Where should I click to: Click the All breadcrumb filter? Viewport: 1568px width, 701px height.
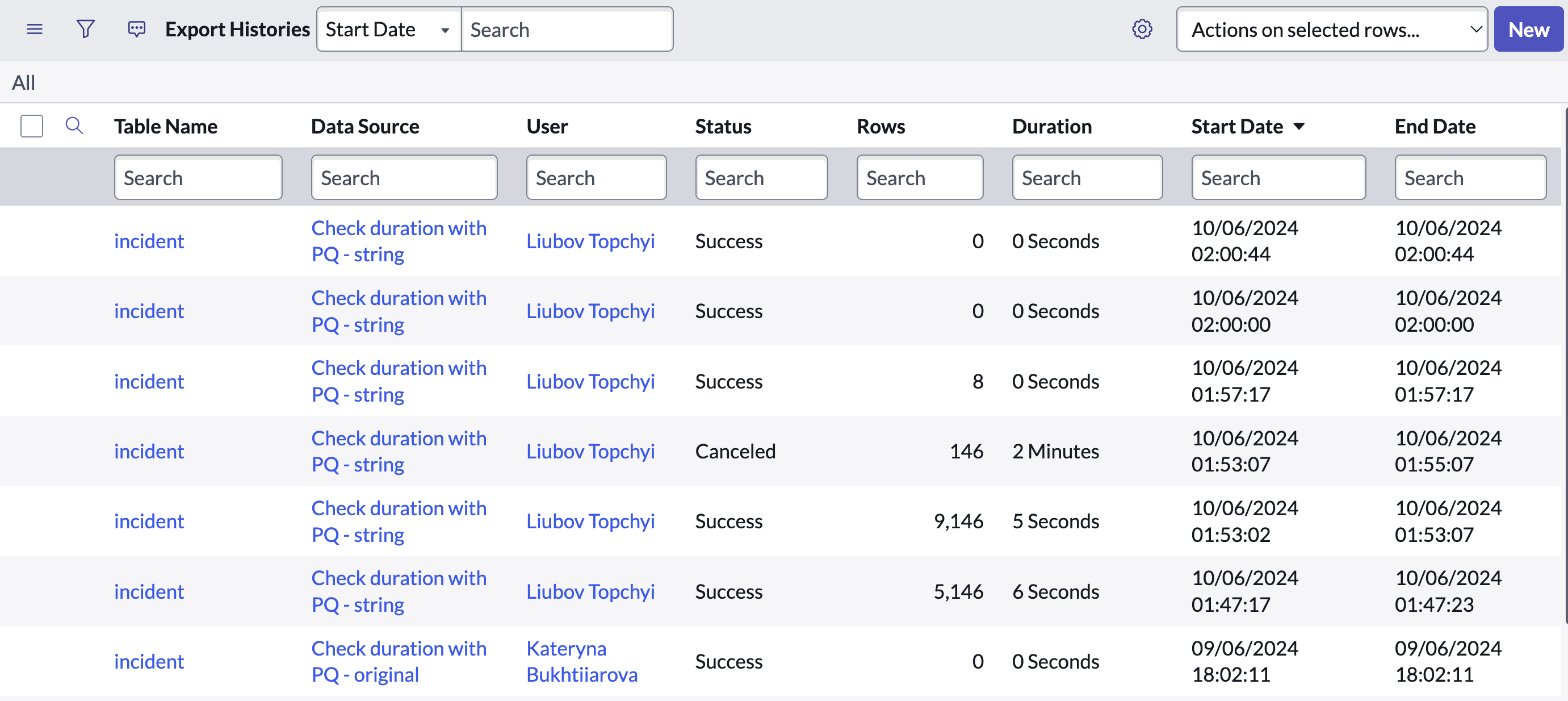click(x=23, y=82)
